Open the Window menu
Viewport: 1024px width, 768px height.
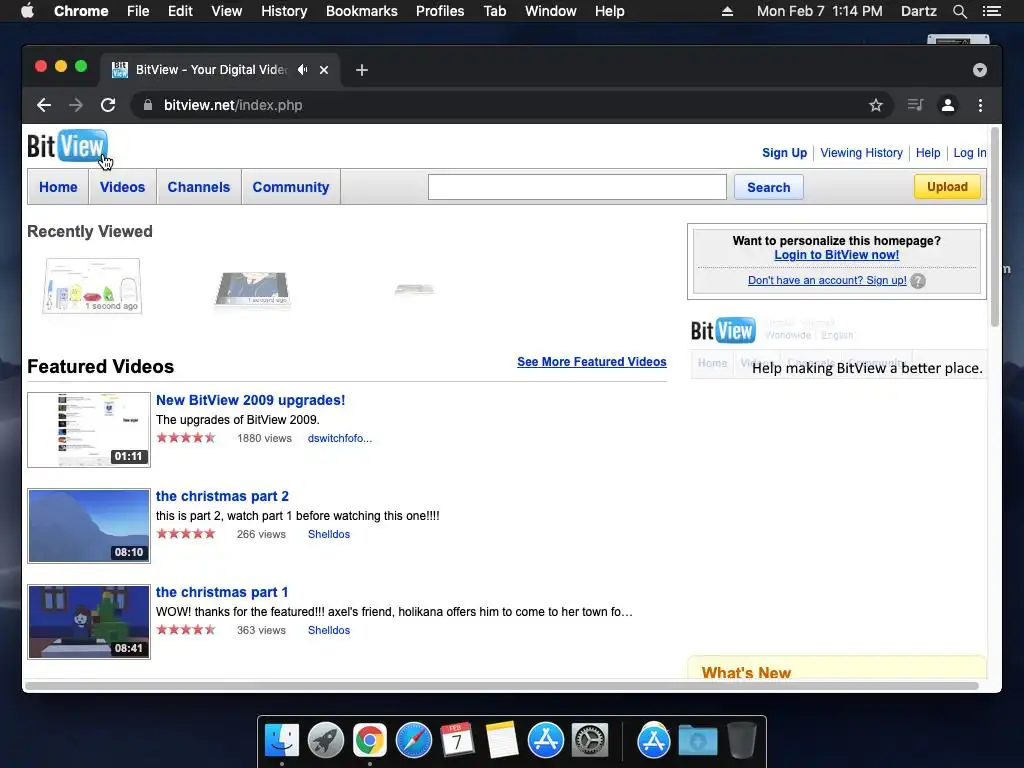pos(551,11)
